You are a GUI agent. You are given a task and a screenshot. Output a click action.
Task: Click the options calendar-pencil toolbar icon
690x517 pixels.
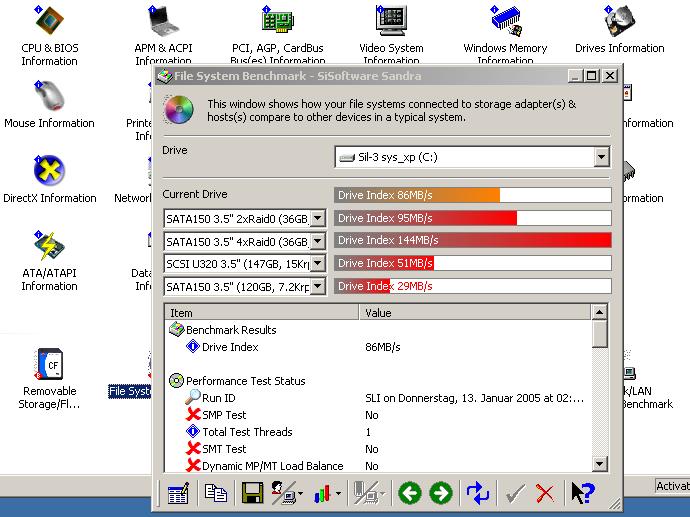(178, 493)
